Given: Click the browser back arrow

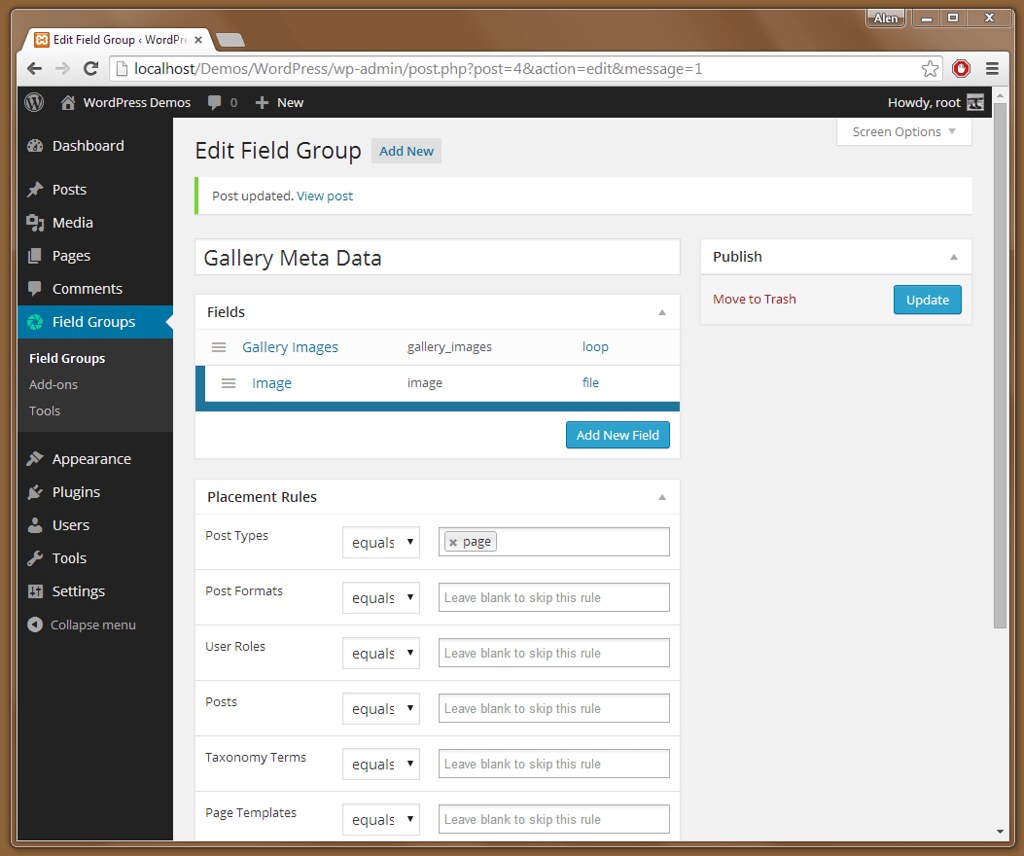Looking at the screenshot, I should coord(35,69).
